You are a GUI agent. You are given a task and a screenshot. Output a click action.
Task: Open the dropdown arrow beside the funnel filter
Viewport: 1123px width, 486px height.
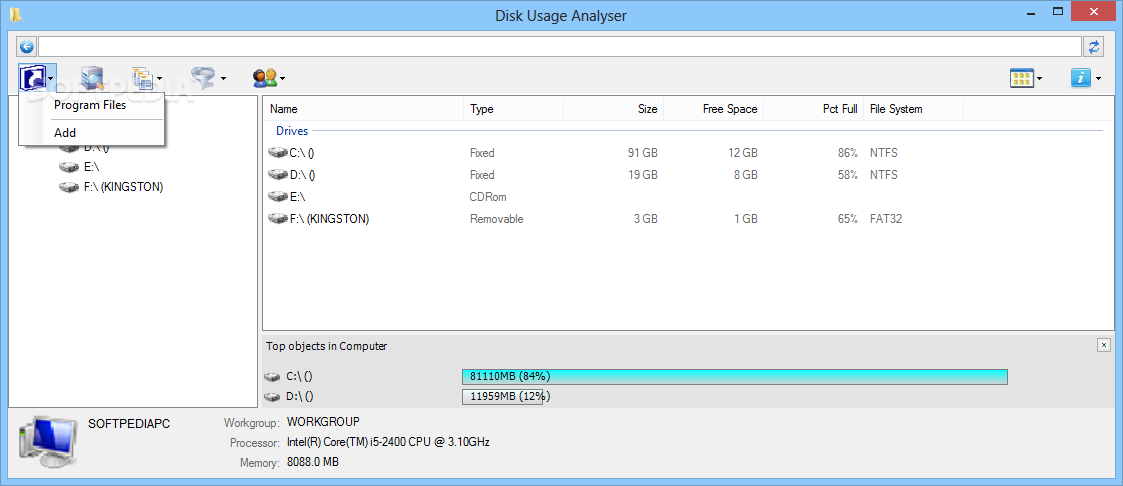[223, 78]
